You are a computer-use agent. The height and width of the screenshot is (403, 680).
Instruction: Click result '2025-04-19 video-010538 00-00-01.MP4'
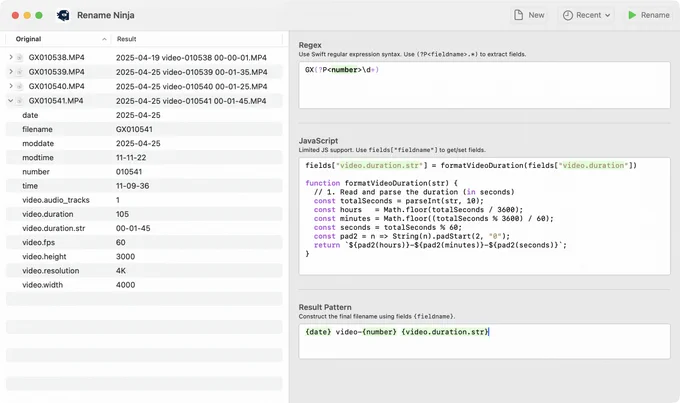[x=191, y=58]
